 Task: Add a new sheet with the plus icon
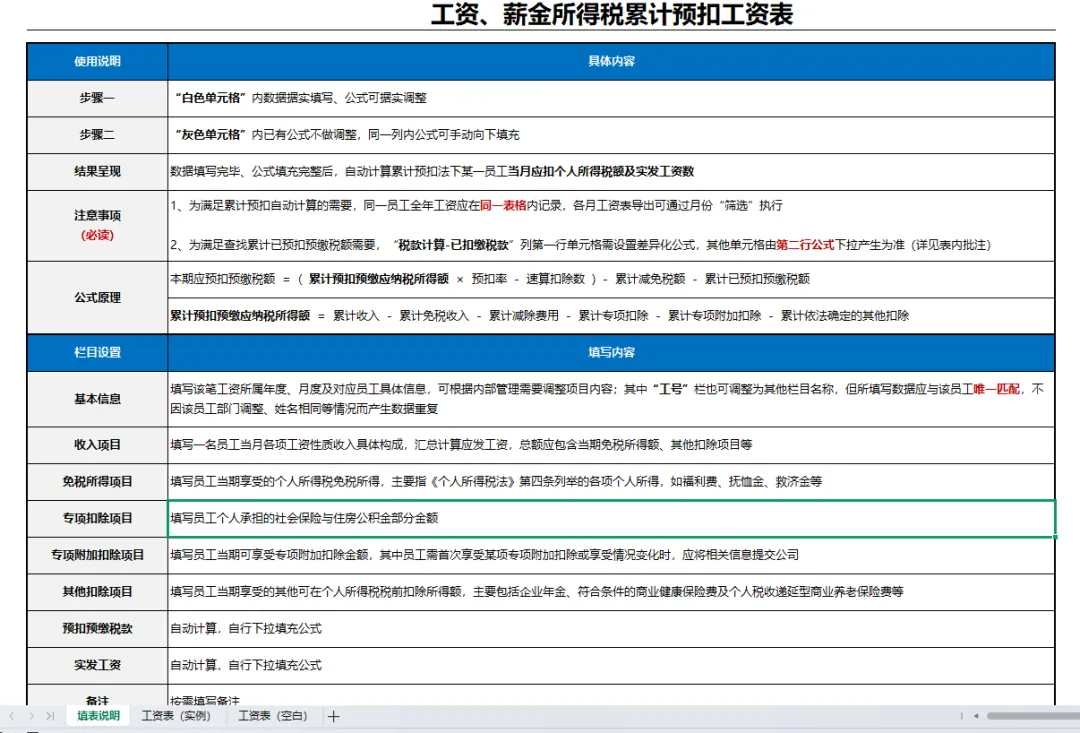[333, 716]
